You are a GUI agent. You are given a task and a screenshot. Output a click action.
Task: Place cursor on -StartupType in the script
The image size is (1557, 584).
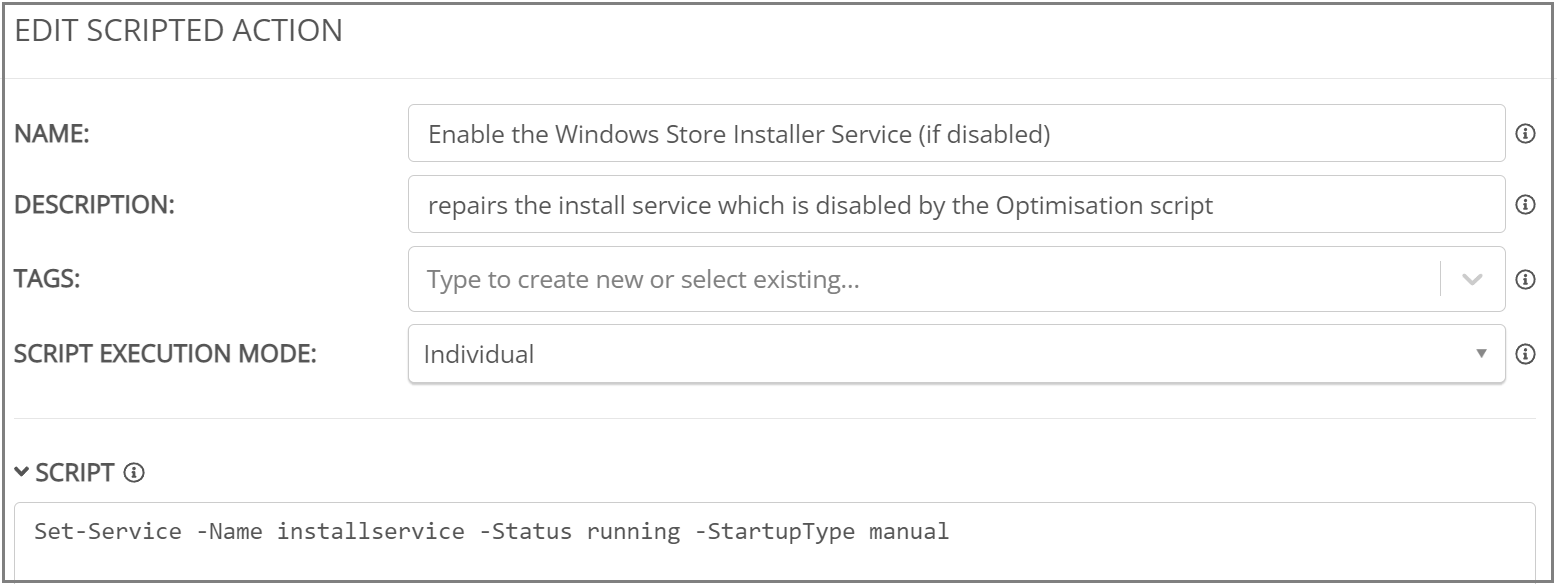775,532
